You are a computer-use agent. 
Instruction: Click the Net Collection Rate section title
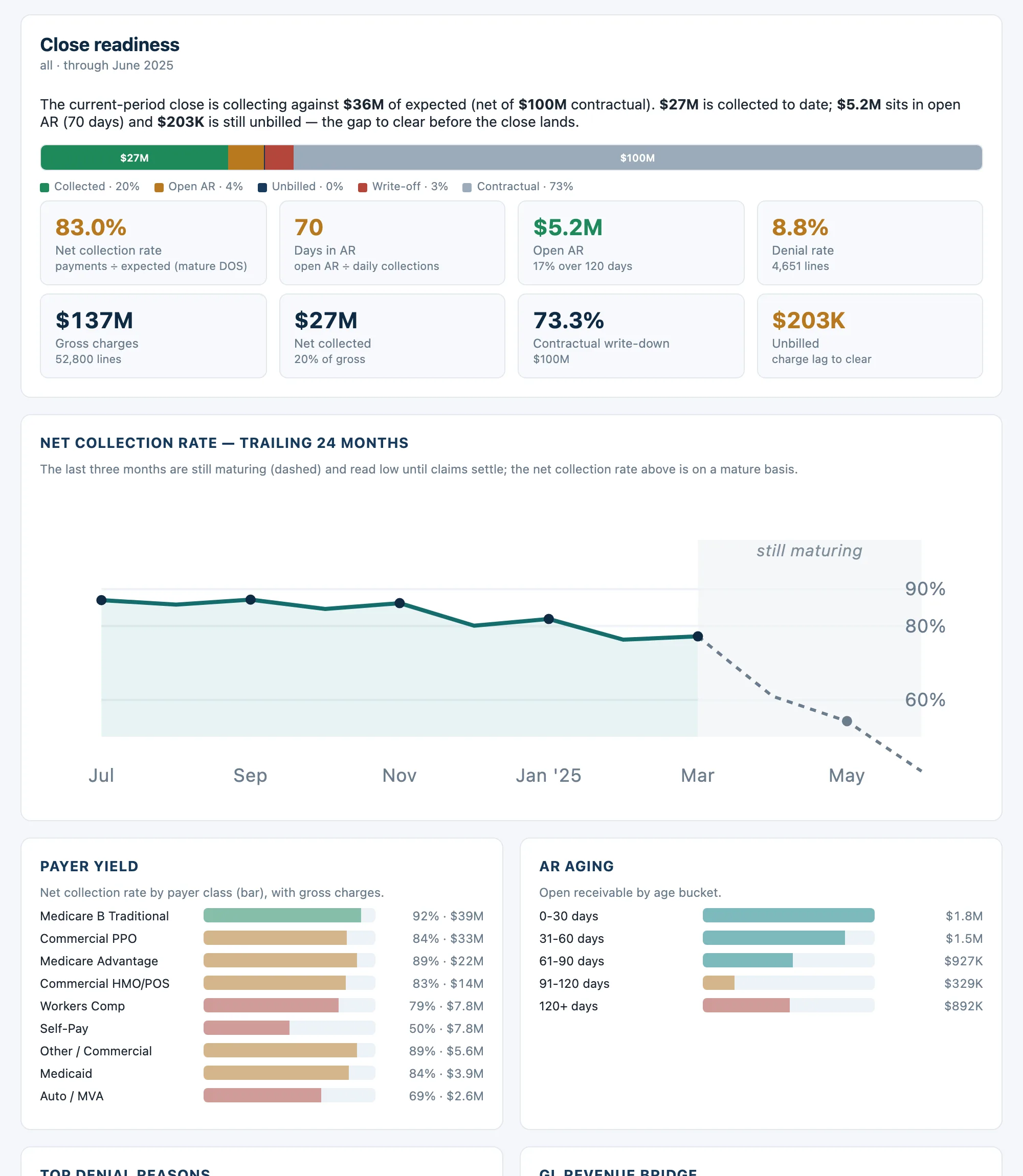click(x=225, y=443)
